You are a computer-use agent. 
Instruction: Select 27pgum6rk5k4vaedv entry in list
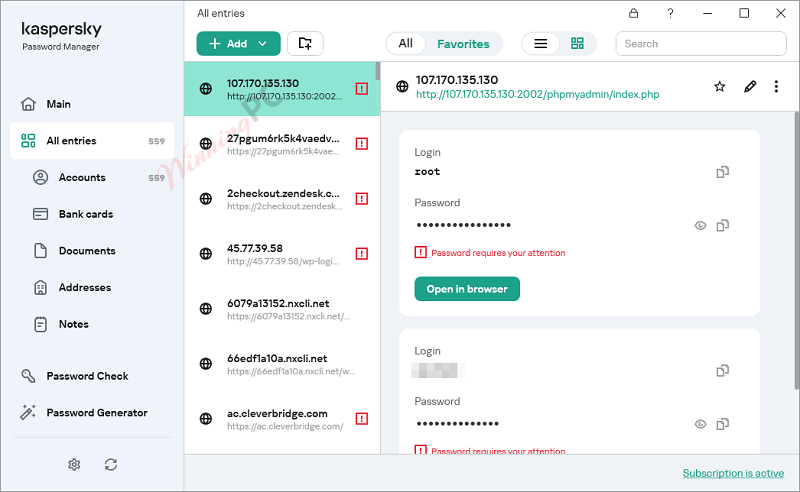[282, 144]
